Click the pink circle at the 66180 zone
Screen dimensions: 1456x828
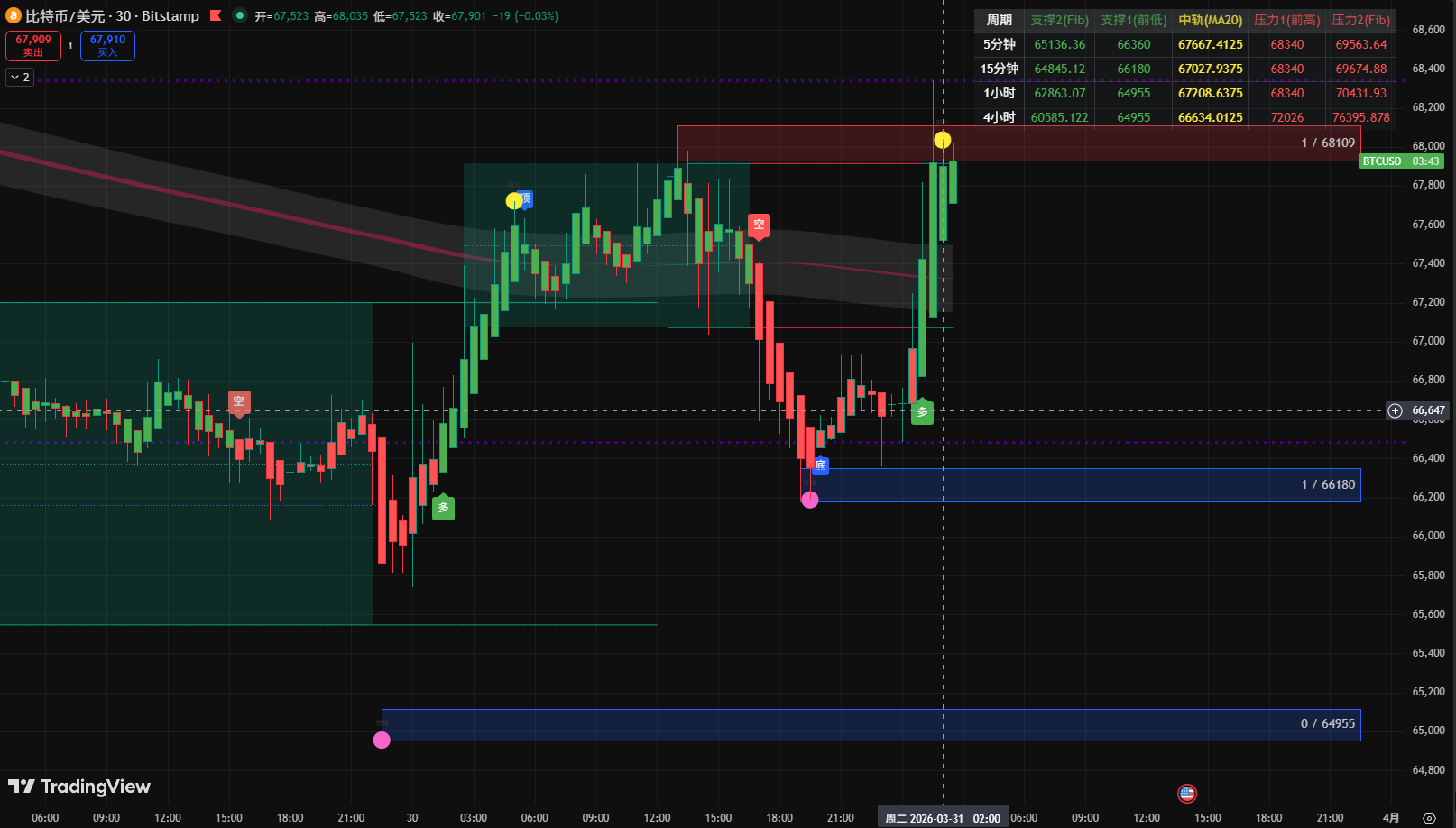coord(810,500)
